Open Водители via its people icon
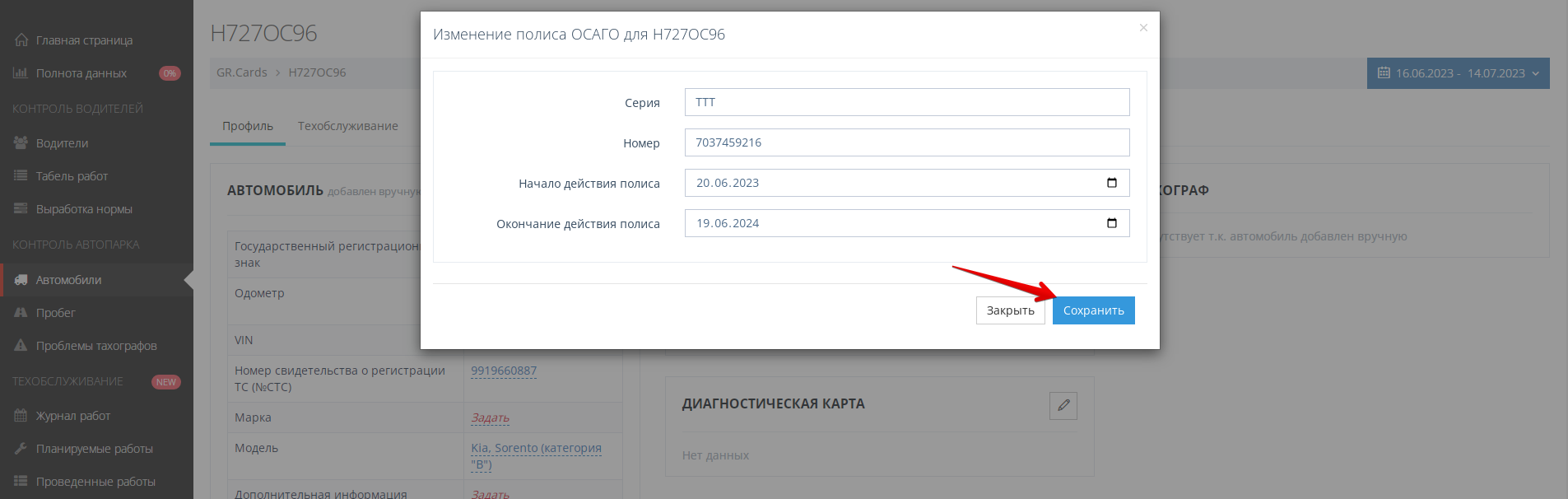This screenshot has width=1568, height=499. 21,143
